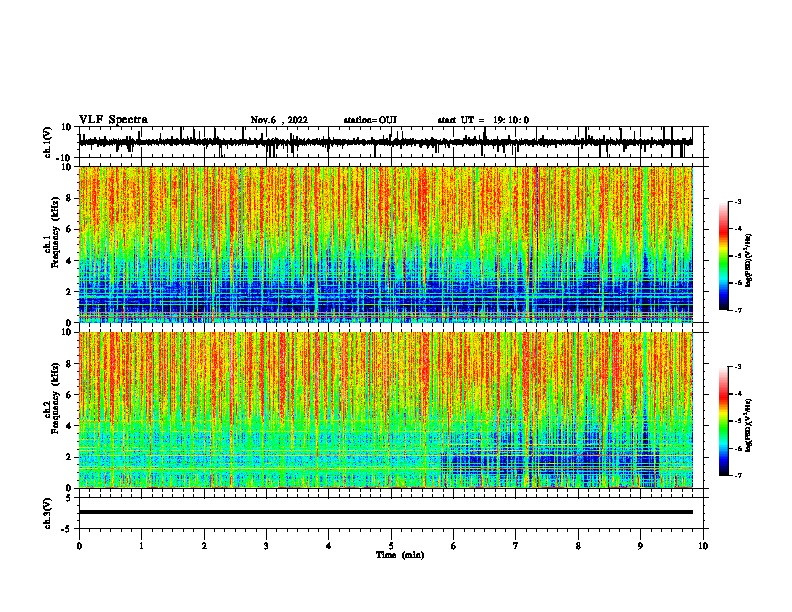Screen dimensions: 792x612
Task: Click the ch.1 colorbar log(PSD) unit label
Action: click(x=749, y=260)
